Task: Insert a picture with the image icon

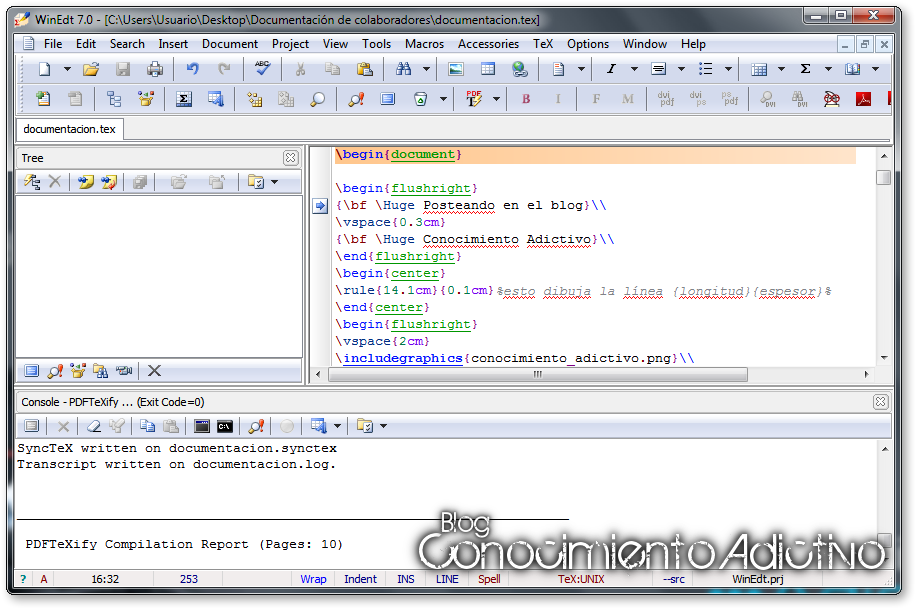Action: click(x=456, y=69)
